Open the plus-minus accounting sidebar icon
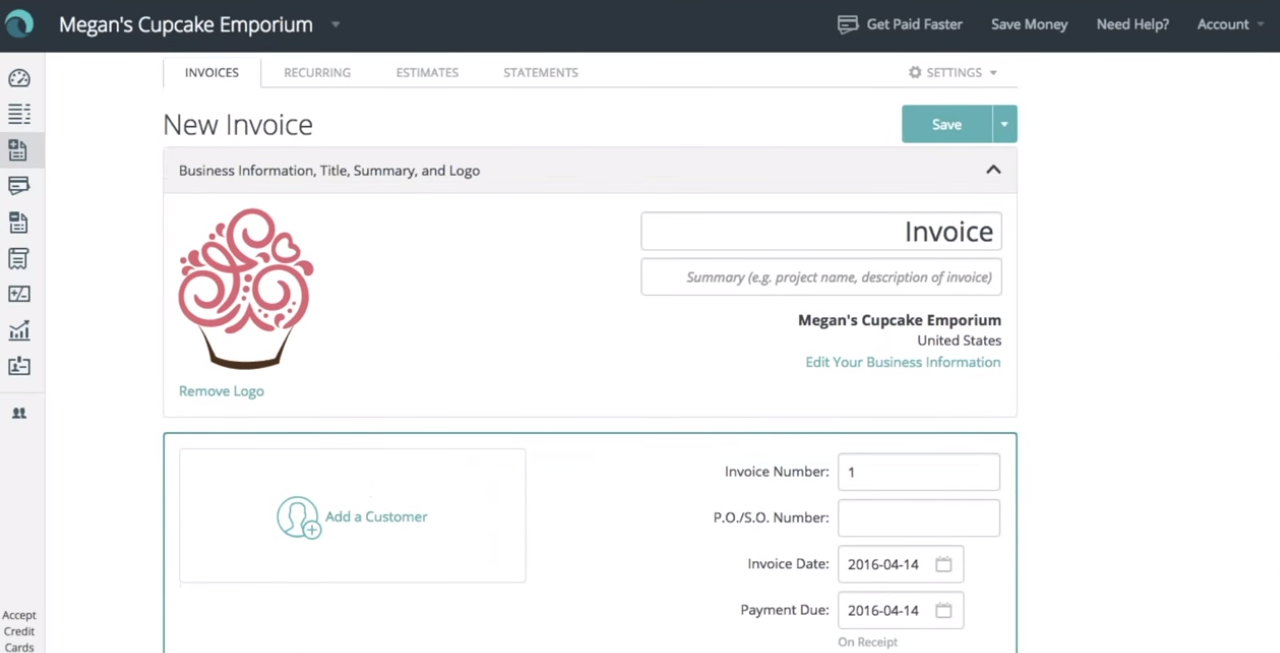 [x=19, y=294]
